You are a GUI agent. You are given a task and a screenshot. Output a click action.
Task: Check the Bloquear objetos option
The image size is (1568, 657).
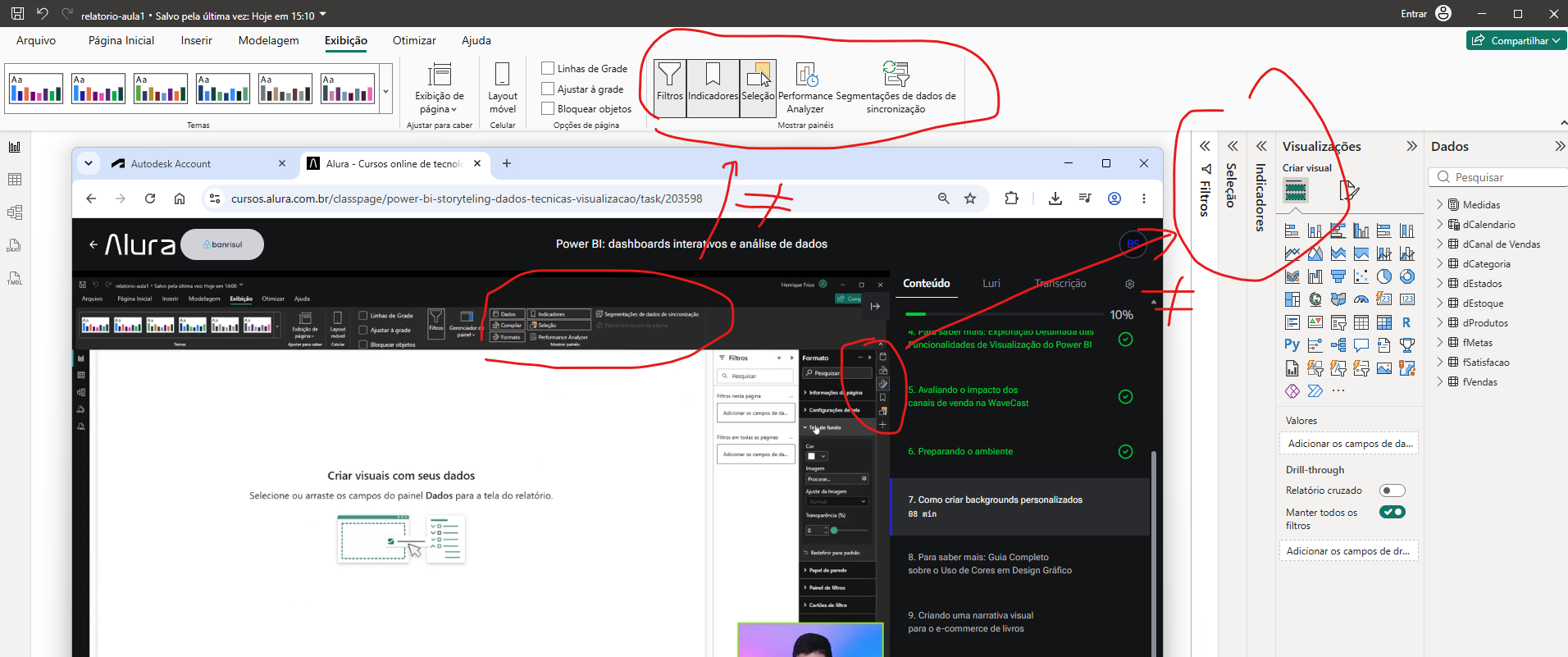548,108
